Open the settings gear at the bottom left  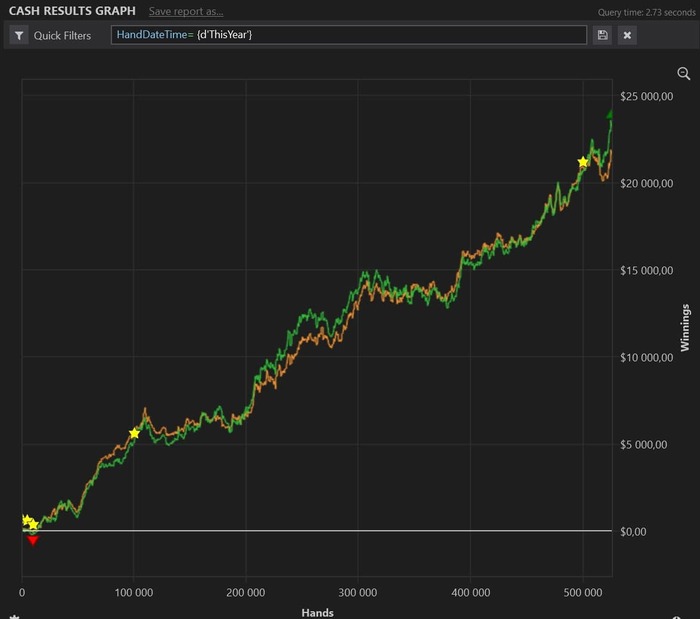[14, 616]
